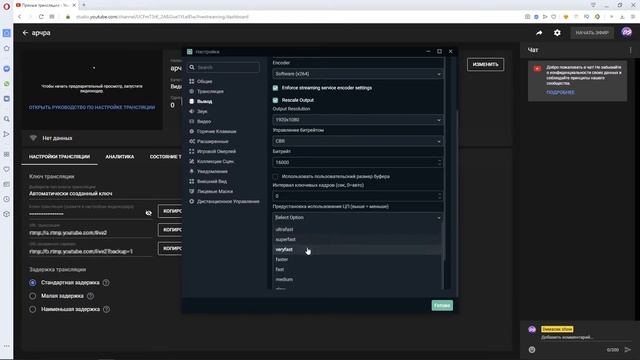Click the YouTube Studio back arrow

[25, 33]
